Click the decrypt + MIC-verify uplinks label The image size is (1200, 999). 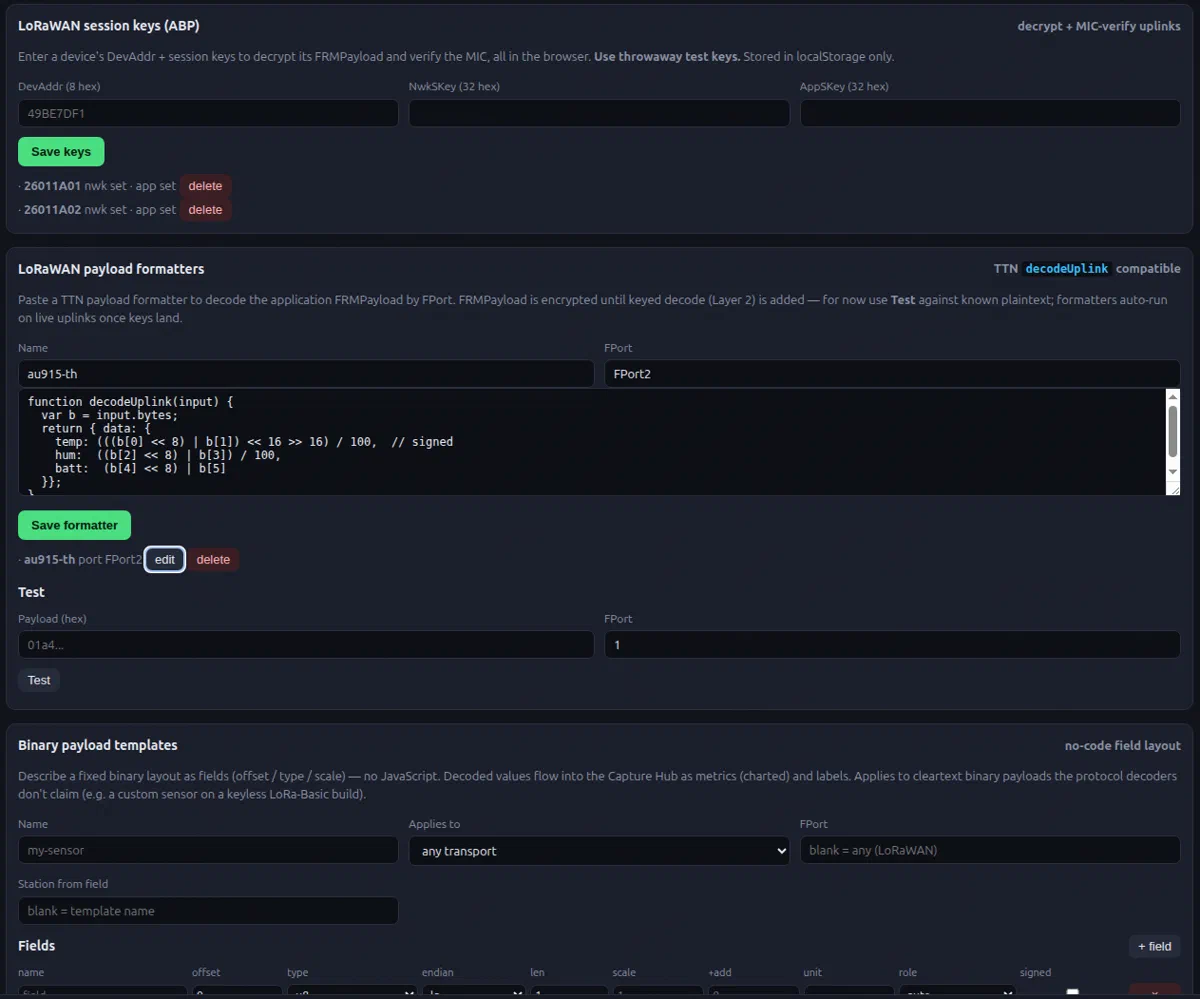pos(1099,26)
